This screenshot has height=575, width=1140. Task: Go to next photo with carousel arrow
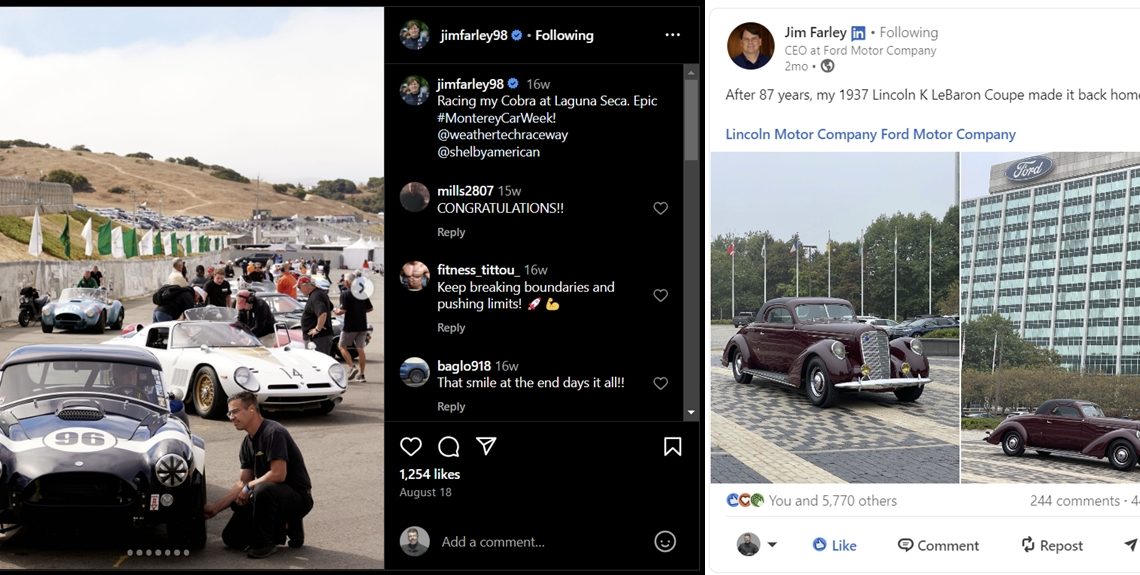tap(362, 288)
